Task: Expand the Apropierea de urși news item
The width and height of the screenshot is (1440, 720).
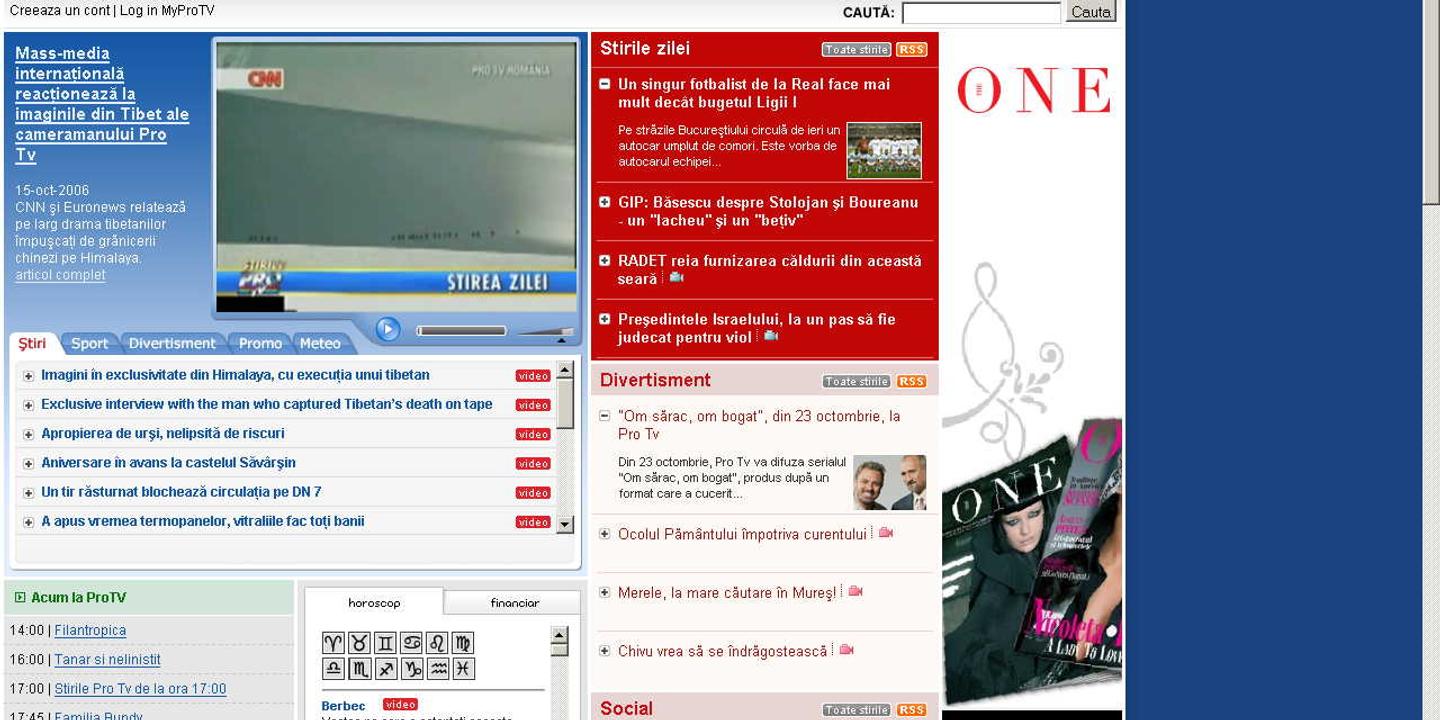Action: coord(28,434)
